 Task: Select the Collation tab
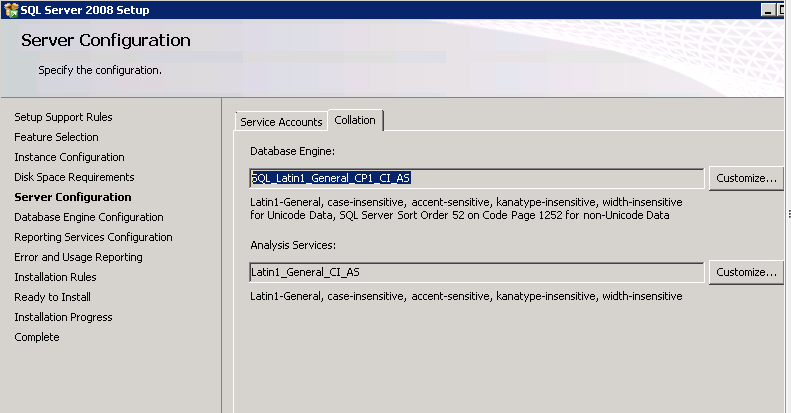pyautogui.click(x=355, y=120)
